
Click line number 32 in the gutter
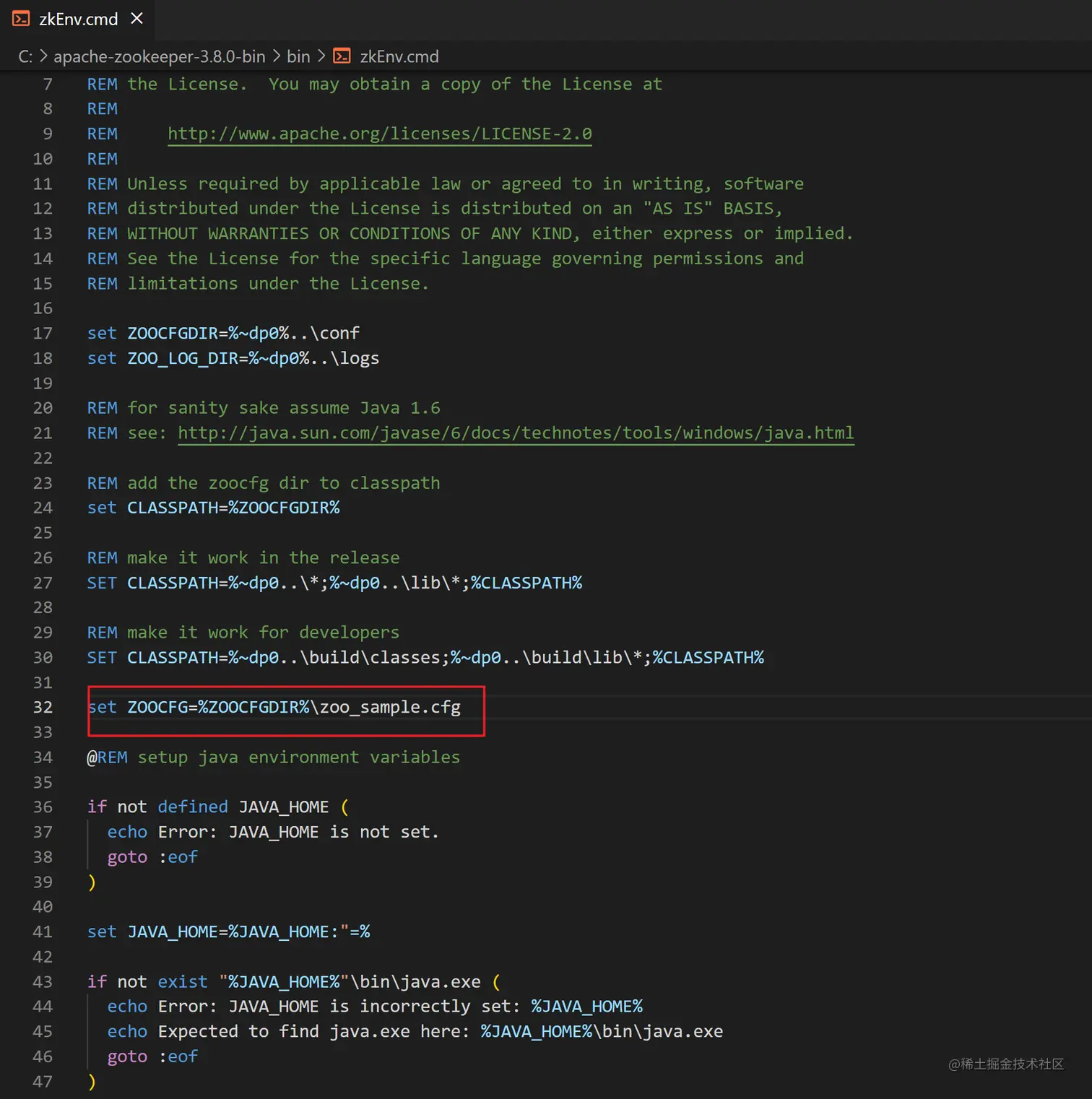click(43, 707)
